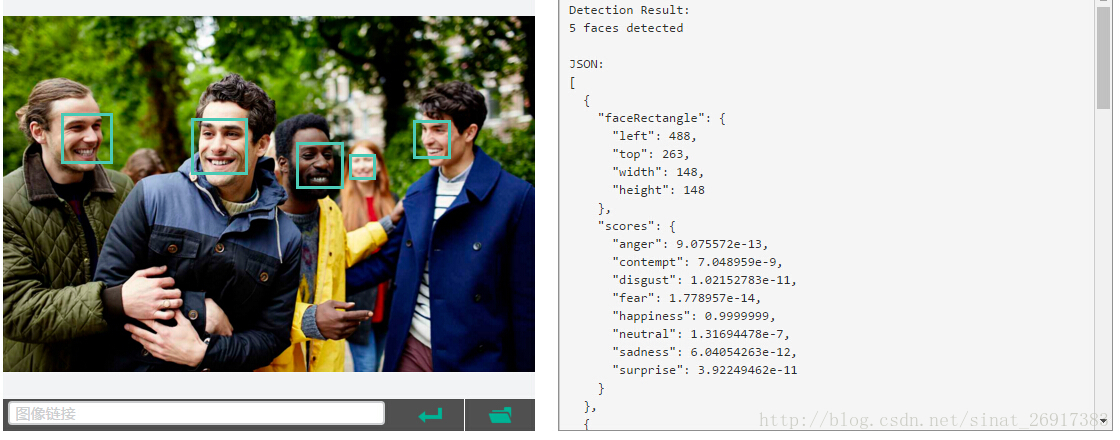Submit the image link with the enter arrow button
The width and height of the screenshot is (1120, 440).
(429, 414)
